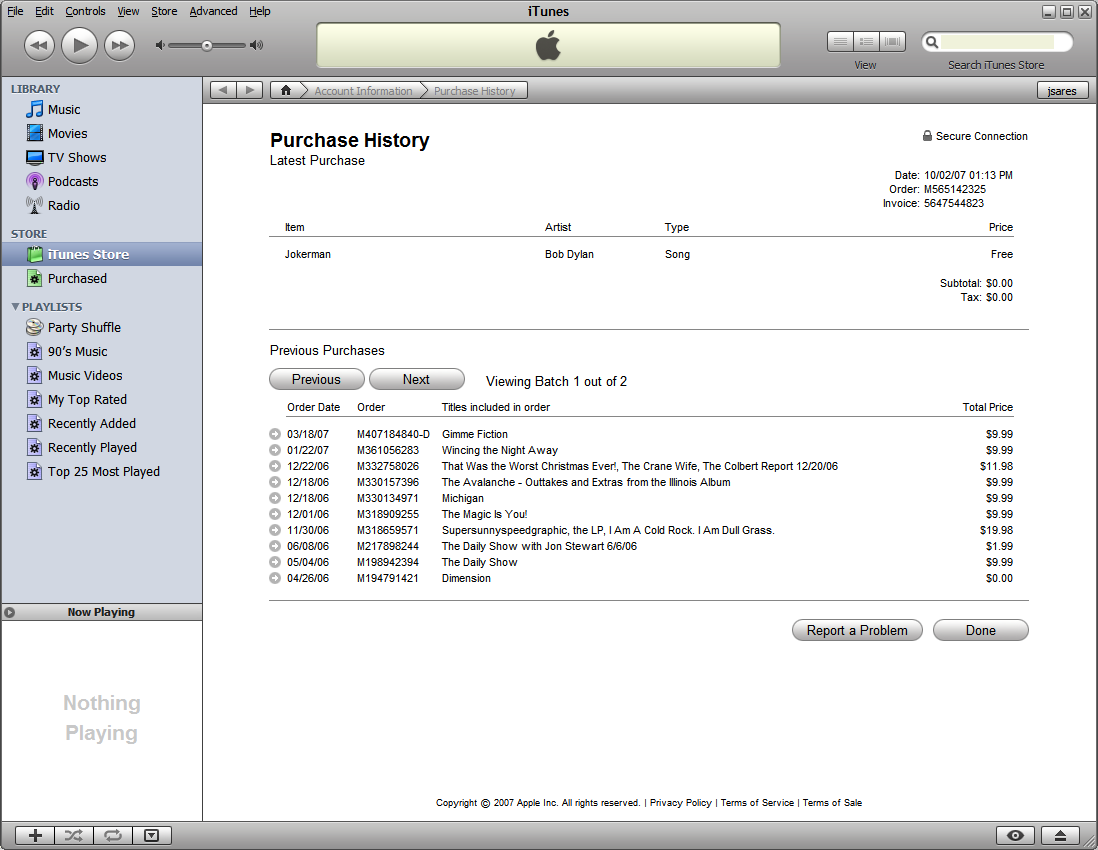Switch to list view
The width and height of the screenshot is (1098, 850).
(840, 42)
